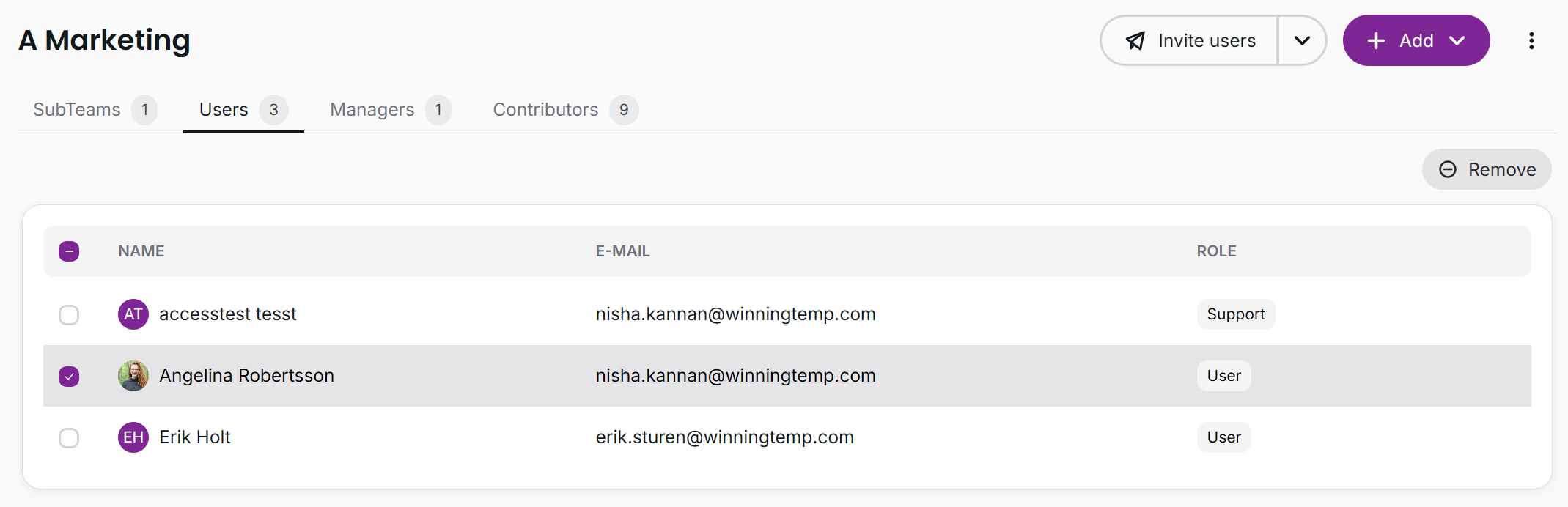This screenshot has width=1568, height=507.
Task: Click the Support role badge
Action: (x=1235, y=314)
